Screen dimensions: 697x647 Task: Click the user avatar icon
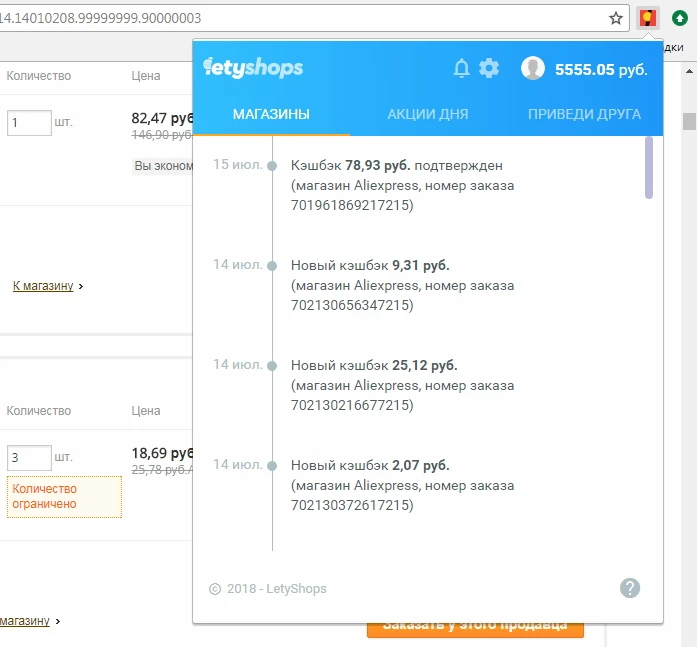pyautogui.click(x=533, y=68)
